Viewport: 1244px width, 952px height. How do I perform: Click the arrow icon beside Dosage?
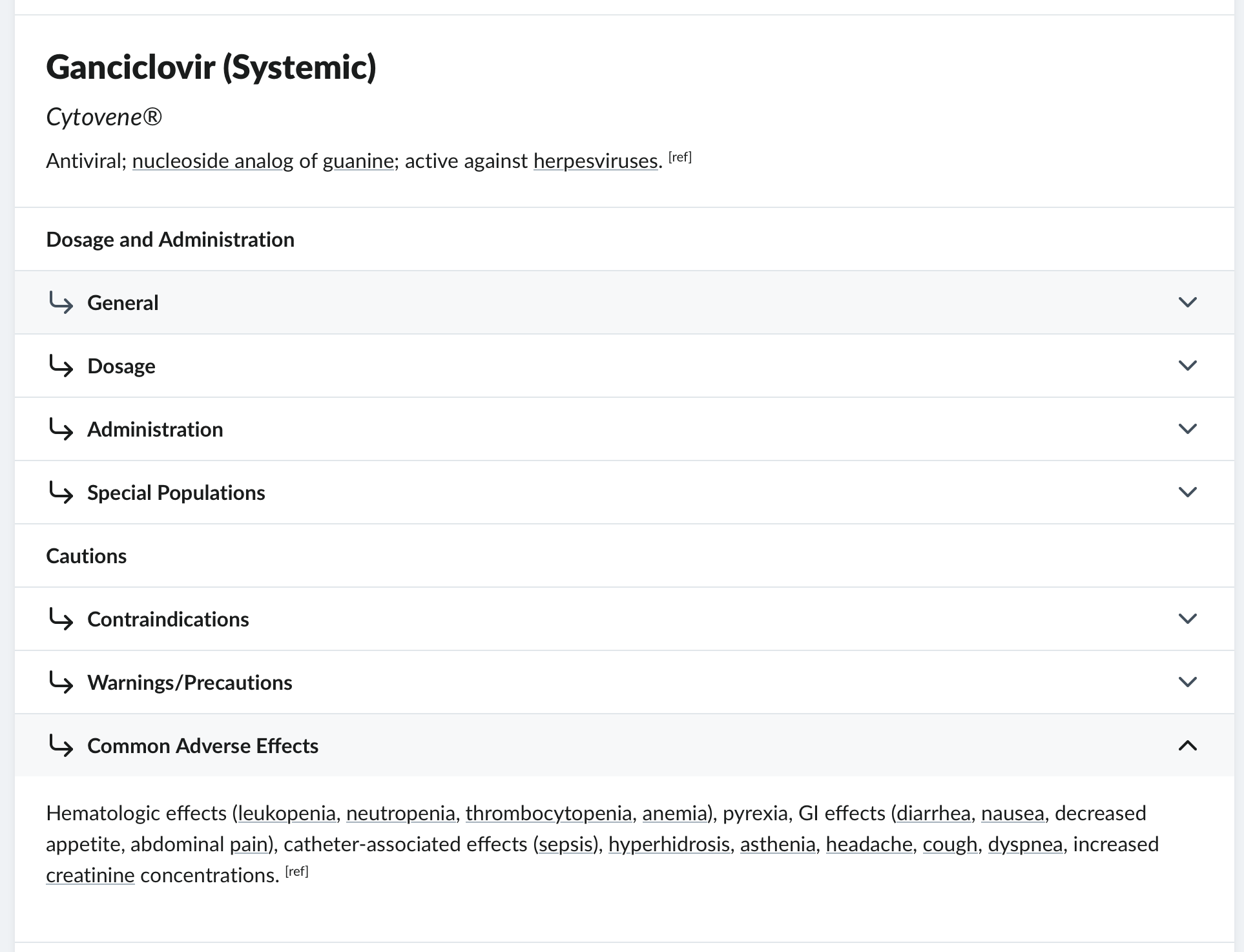(61, 366)
